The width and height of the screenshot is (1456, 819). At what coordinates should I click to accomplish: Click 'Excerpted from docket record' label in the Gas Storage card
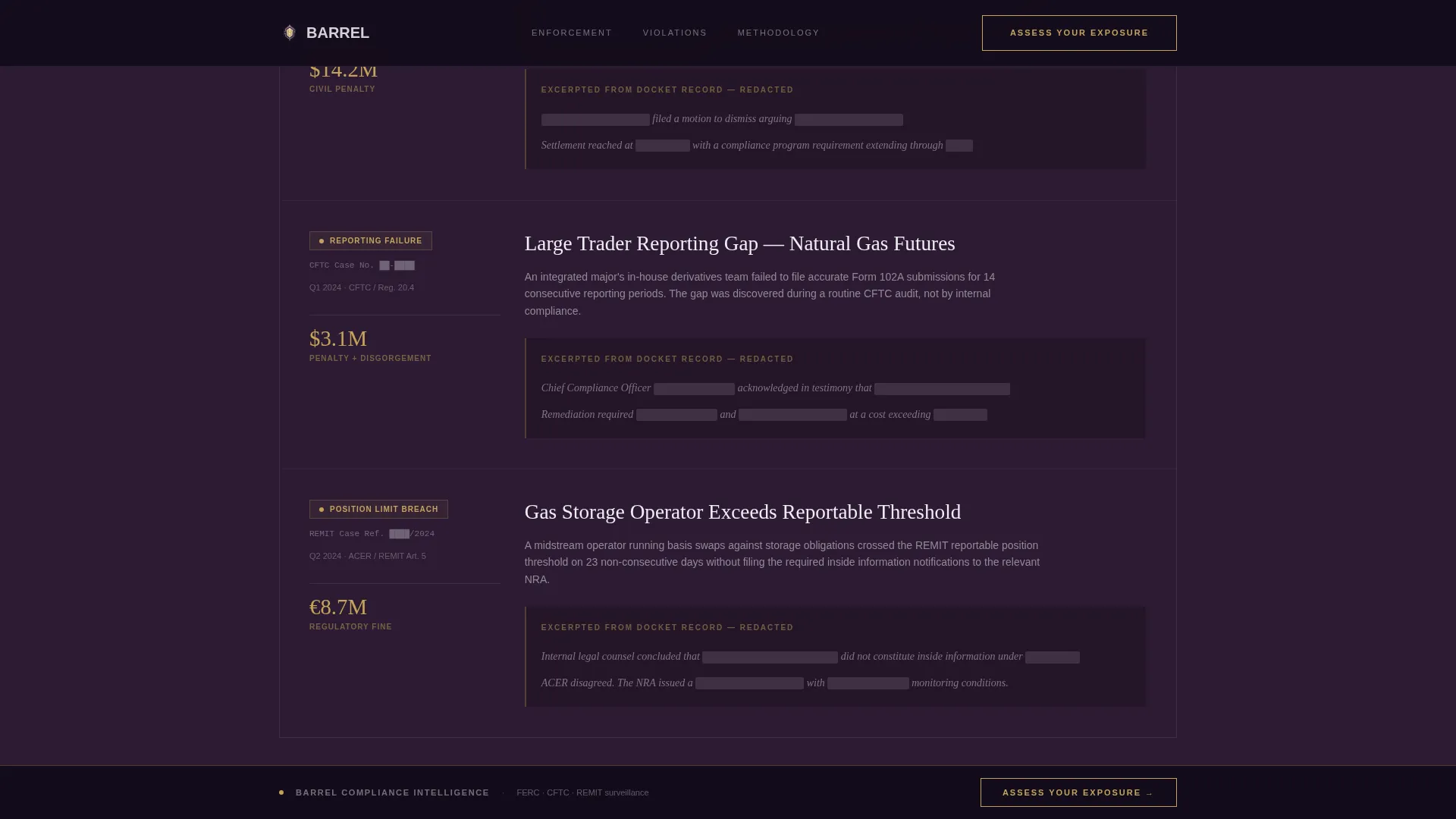pyautogui.click(x=667, y=627)
